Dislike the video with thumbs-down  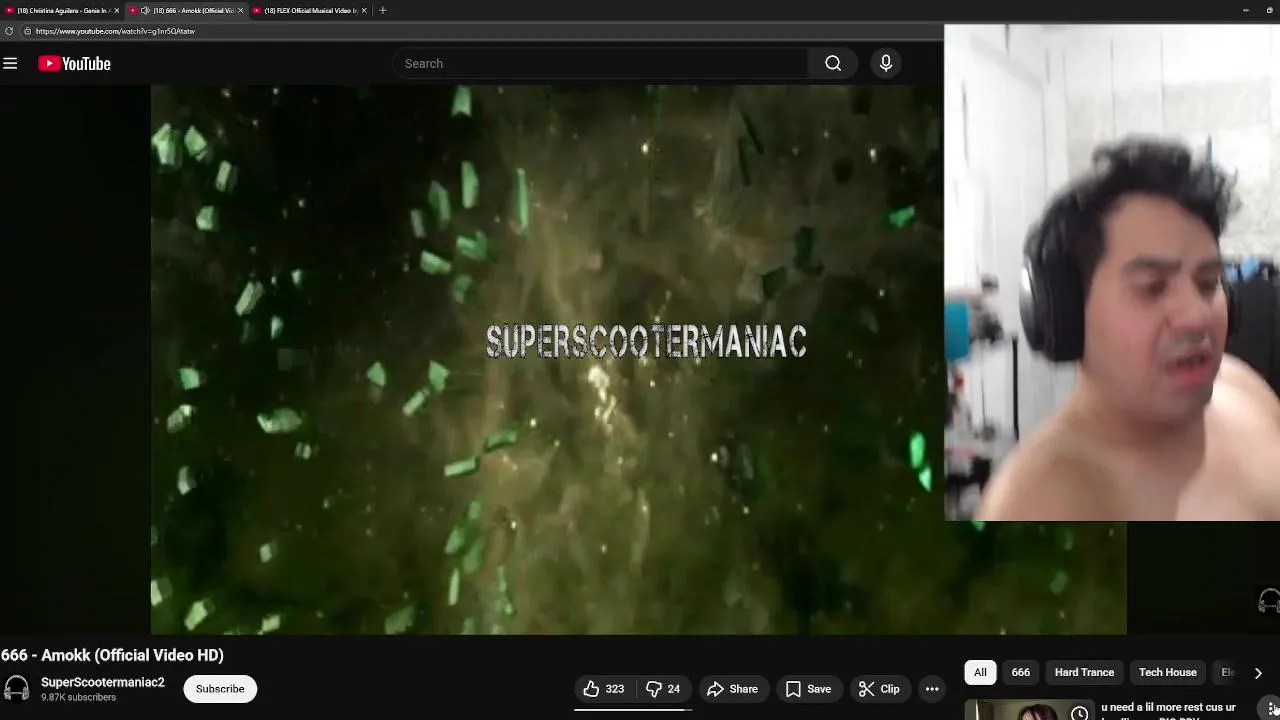tap(664, 689)
